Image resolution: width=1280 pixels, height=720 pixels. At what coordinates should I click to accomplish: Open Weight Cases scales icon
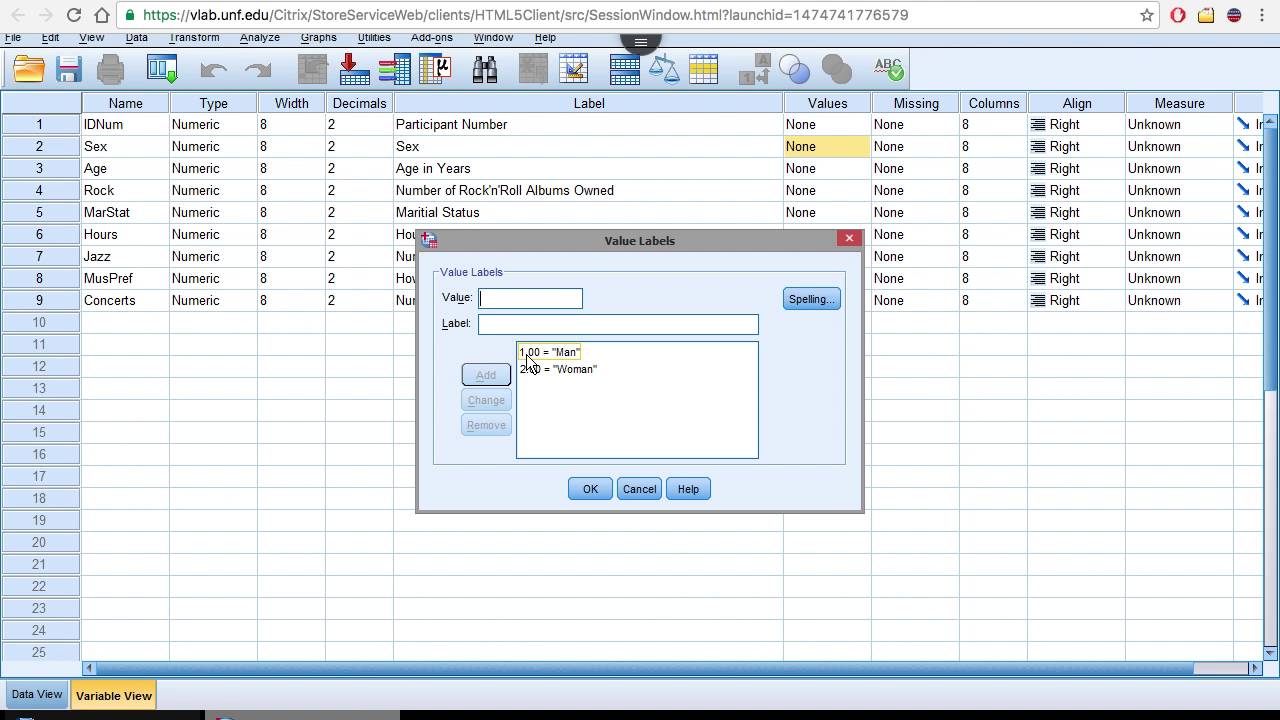coord(664,69)
